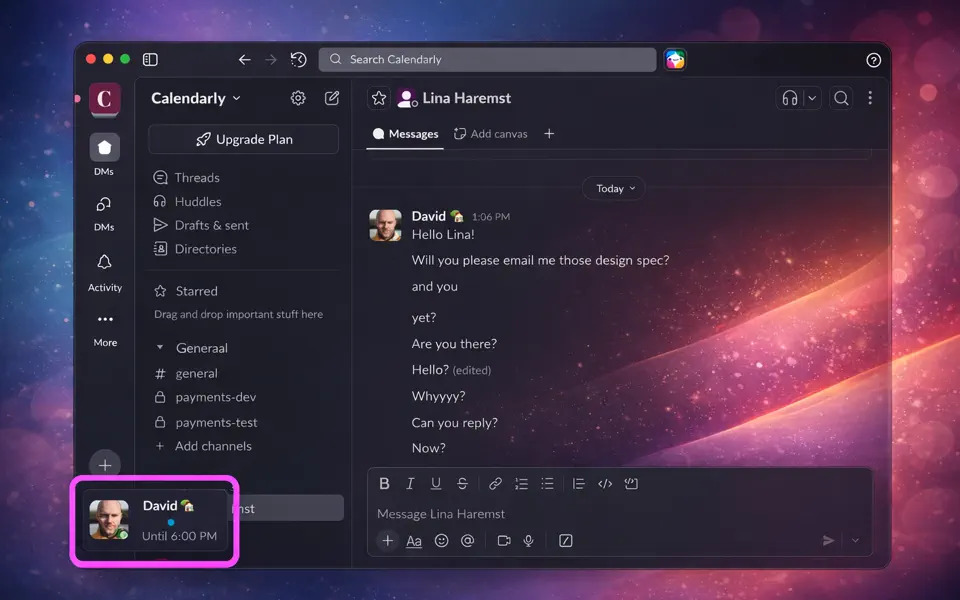The width and height of the screenshot is (960, 600).
Task: Click David's avatar in the message
Action: 386,225
